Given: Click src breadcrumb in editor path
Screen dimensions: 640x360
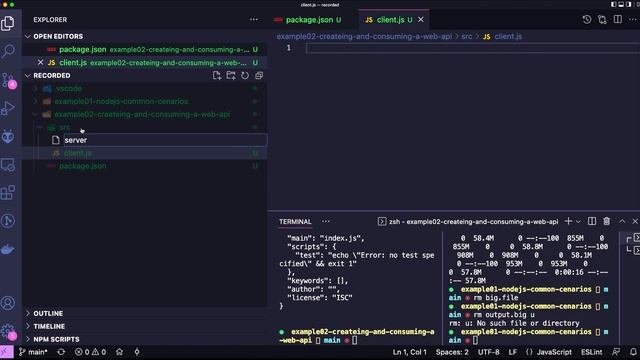Looking at the screenshot, I should click(x=467, y=36).
